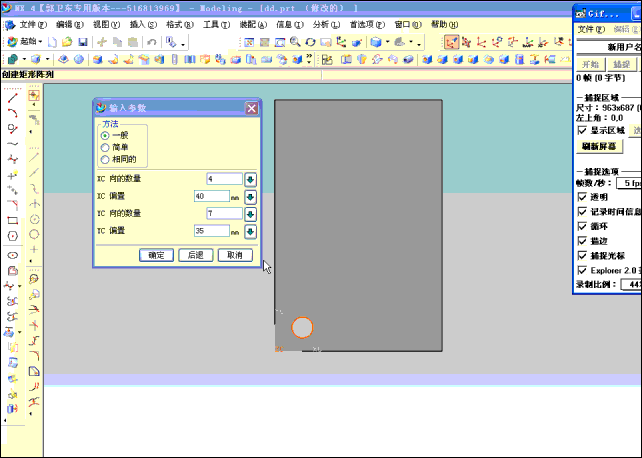This screenshot has width=642, height=458.
Task: Open the 视图 menu
Action: (x=106, y=25)
